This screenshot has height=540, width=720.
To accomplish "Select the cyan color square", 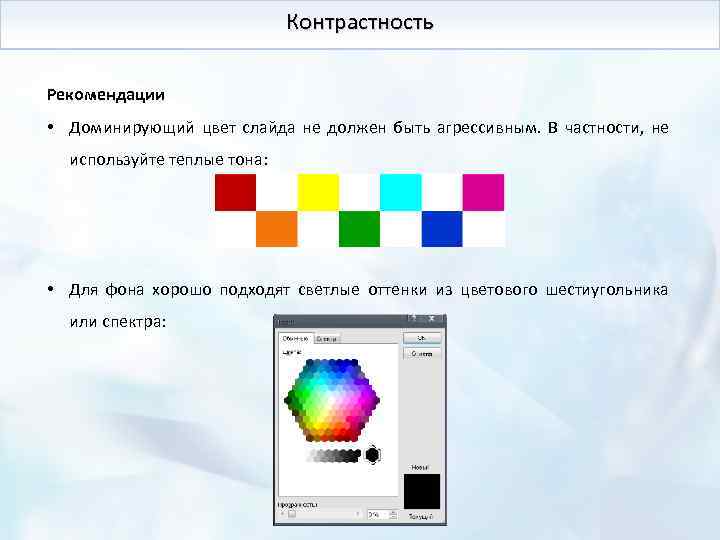I will coord(401,192).
